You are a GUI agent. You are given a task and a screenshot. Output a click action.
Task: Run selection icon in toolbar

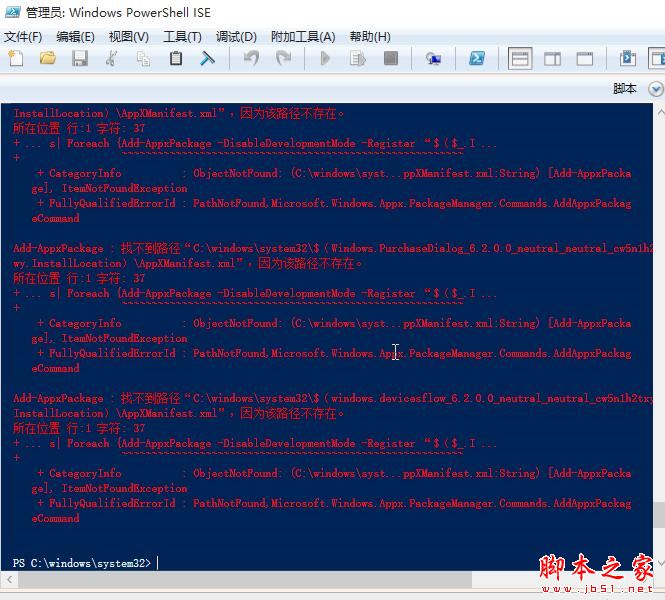point(358,58)
